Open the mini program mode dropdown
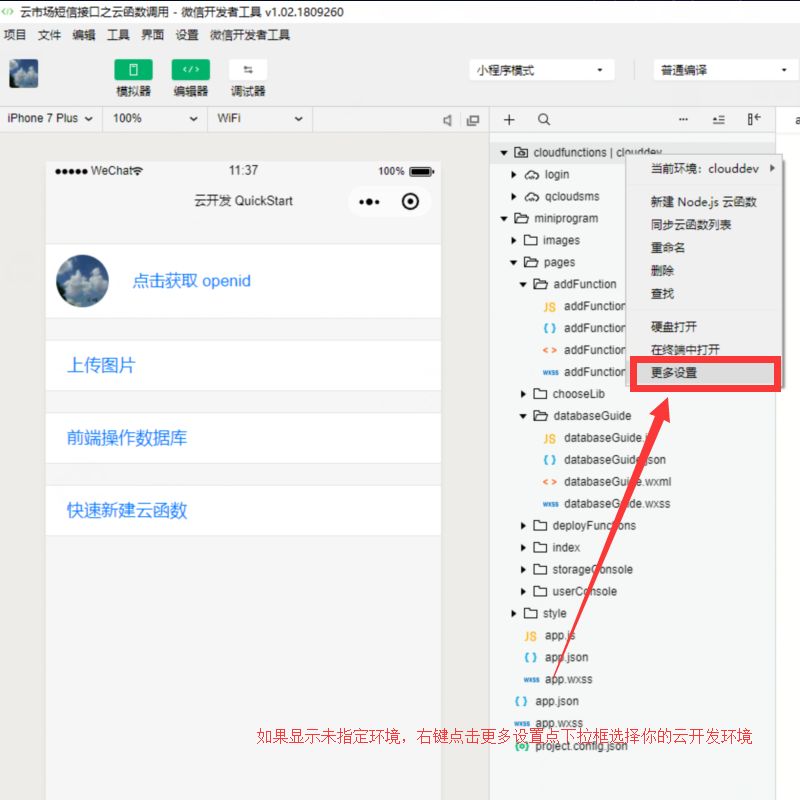Image resolution: width=800 pixels, height=800 pixels. click(541, 70)
